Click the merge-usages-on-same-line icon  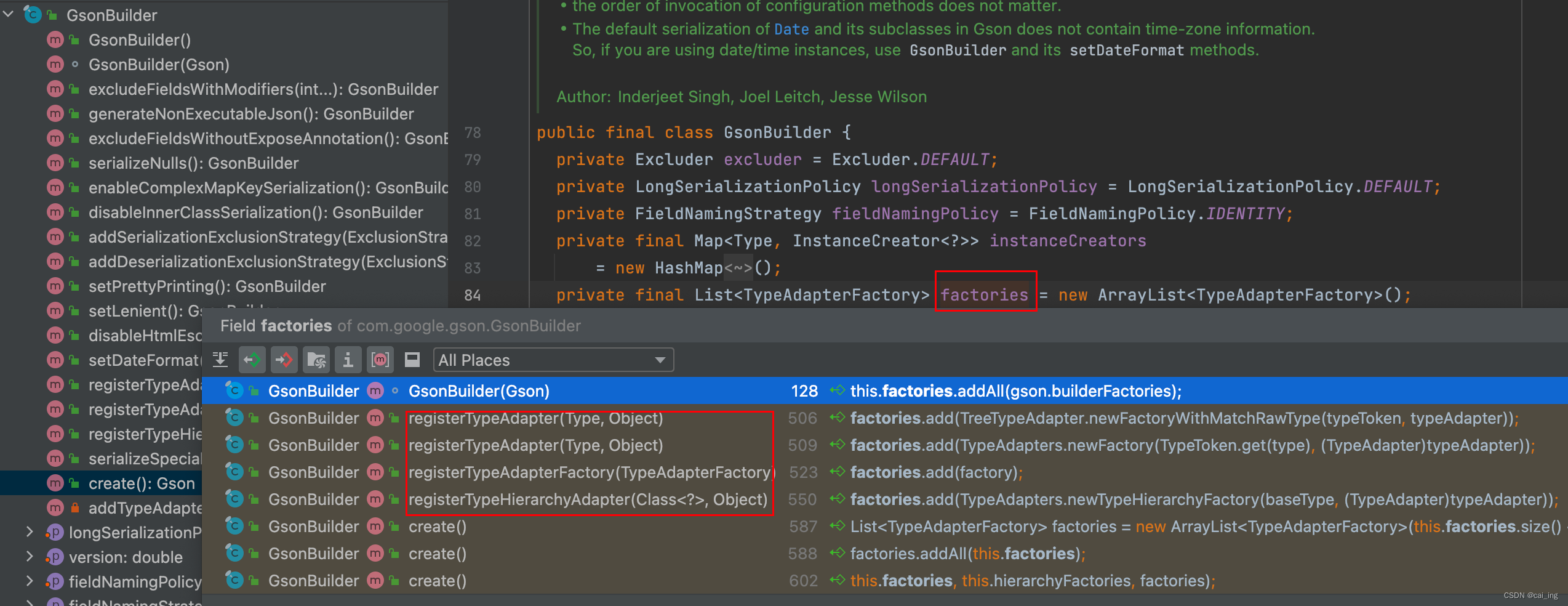[x=220, y=360]
